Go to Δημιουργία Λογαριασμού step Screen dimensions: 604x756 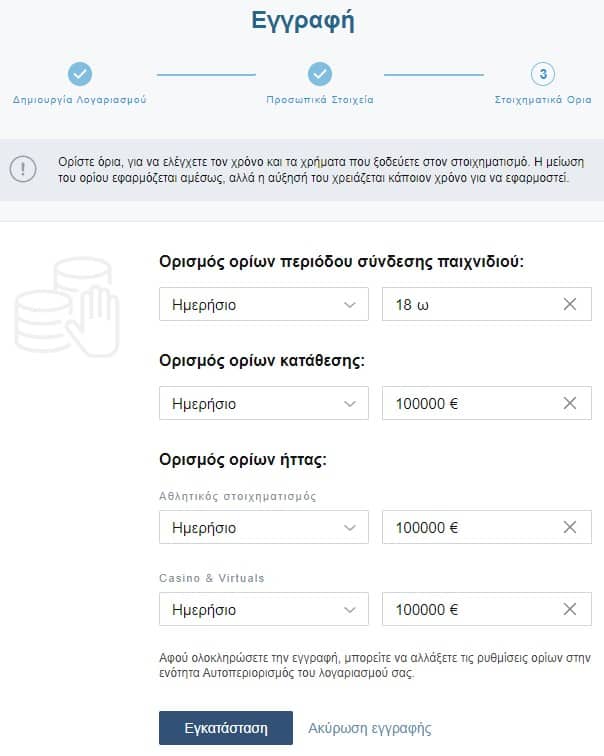point(79,100)
